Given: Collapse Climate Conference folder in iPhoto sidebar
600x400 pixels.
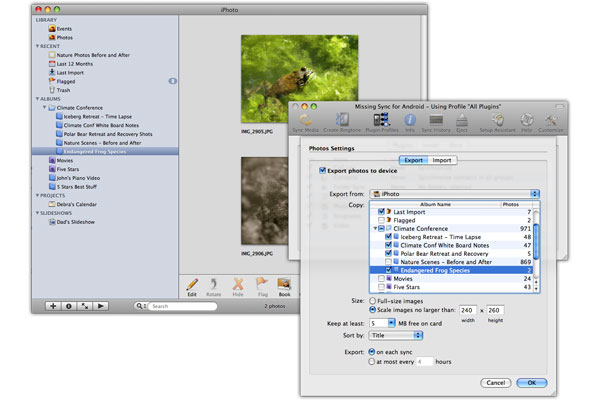Looking at the screenshot, I should point(44,108).
